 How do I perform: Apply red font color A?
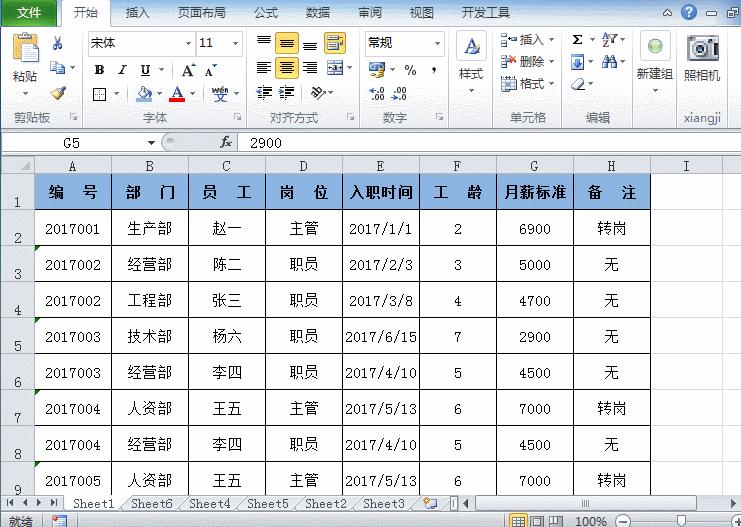(178, 94)
